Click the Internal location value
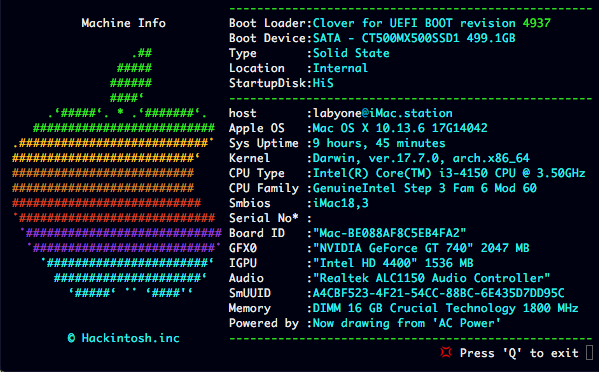This screenshot has height=372, width=599. (x=340, y=68)
